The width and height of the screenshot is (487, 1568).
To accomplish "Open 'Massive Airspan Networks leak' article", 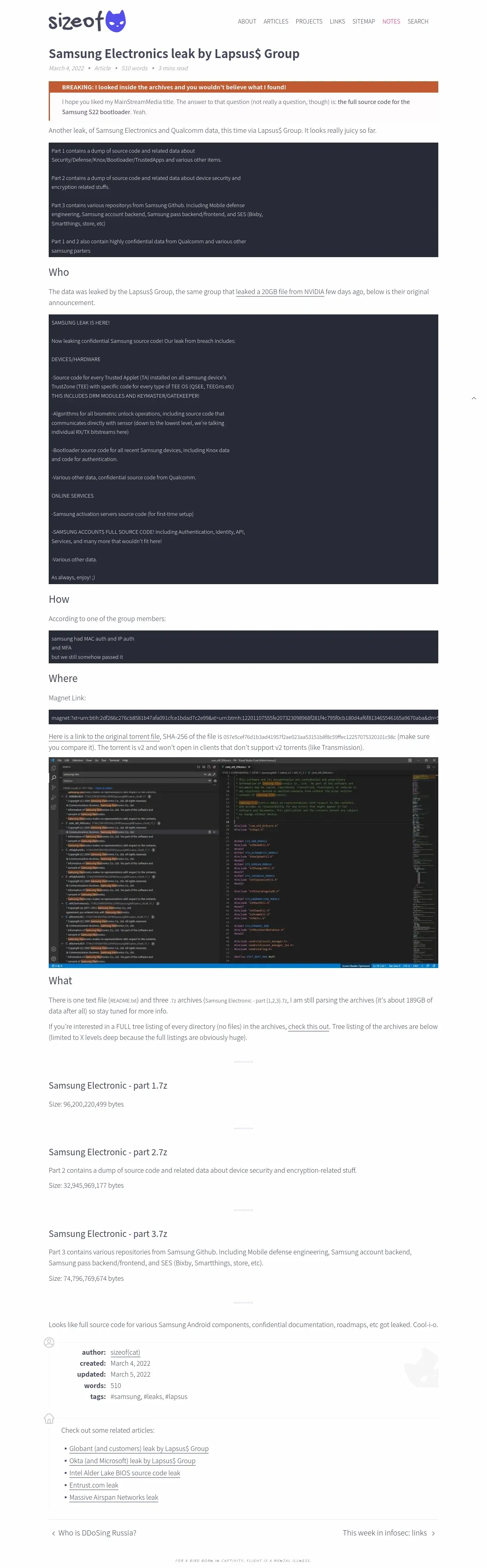I will (x=114, y=1497).
